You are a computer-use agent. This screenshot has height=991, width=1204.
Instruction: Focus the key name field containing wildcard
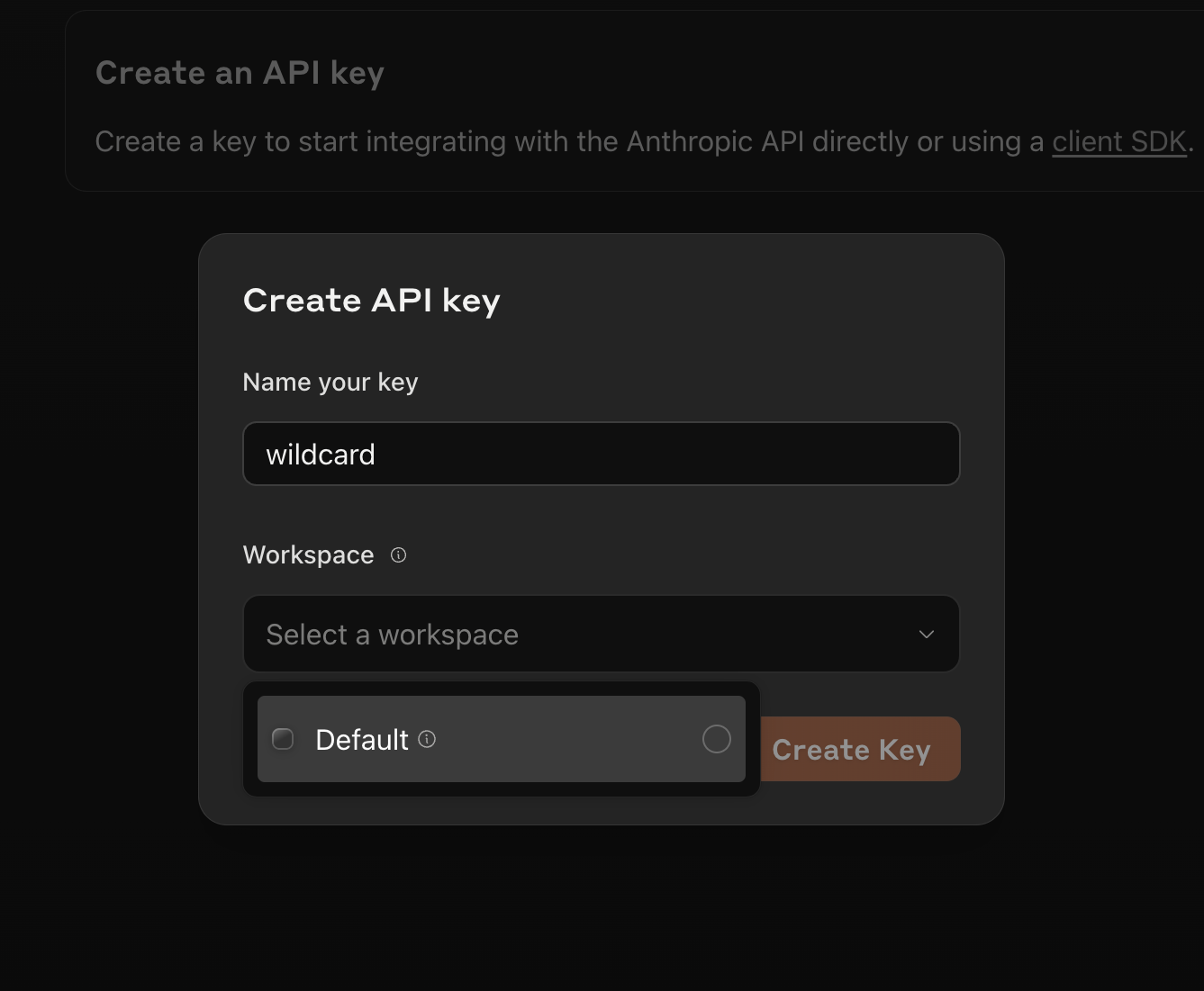pos(601,454)
